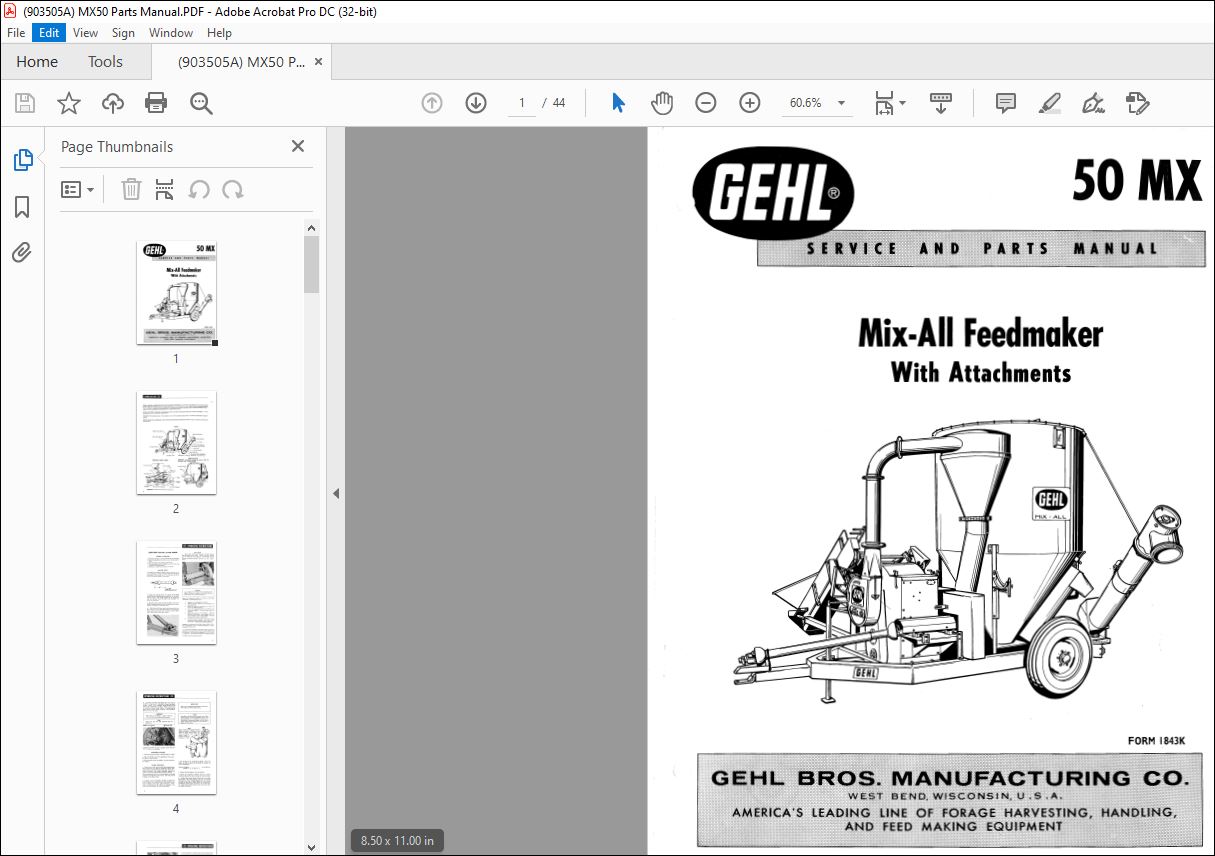The image size is (1215, 856).
Task: Insert page break icon in thumbnails
Action: (x=165, y=189)
